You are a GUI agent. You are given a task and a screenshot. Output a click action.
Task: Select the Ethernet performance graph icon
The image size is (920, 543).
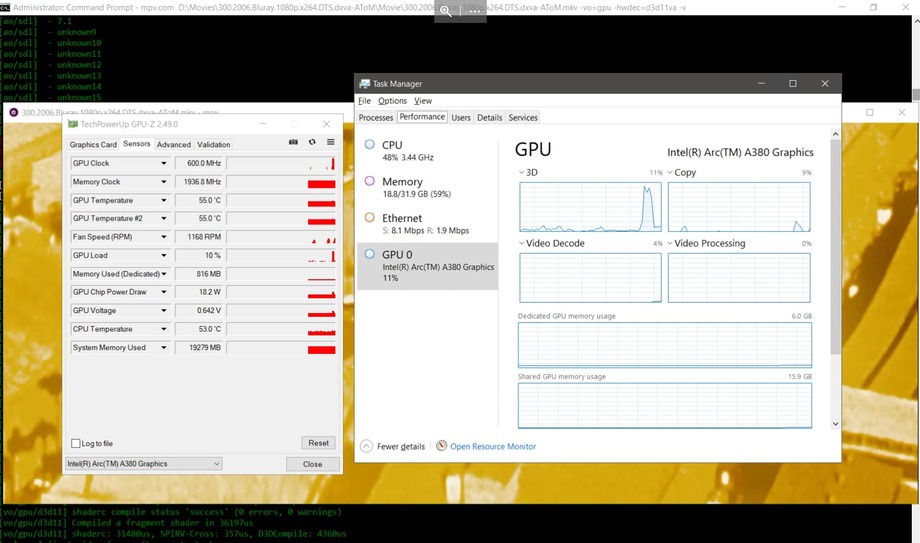point(370,218)
